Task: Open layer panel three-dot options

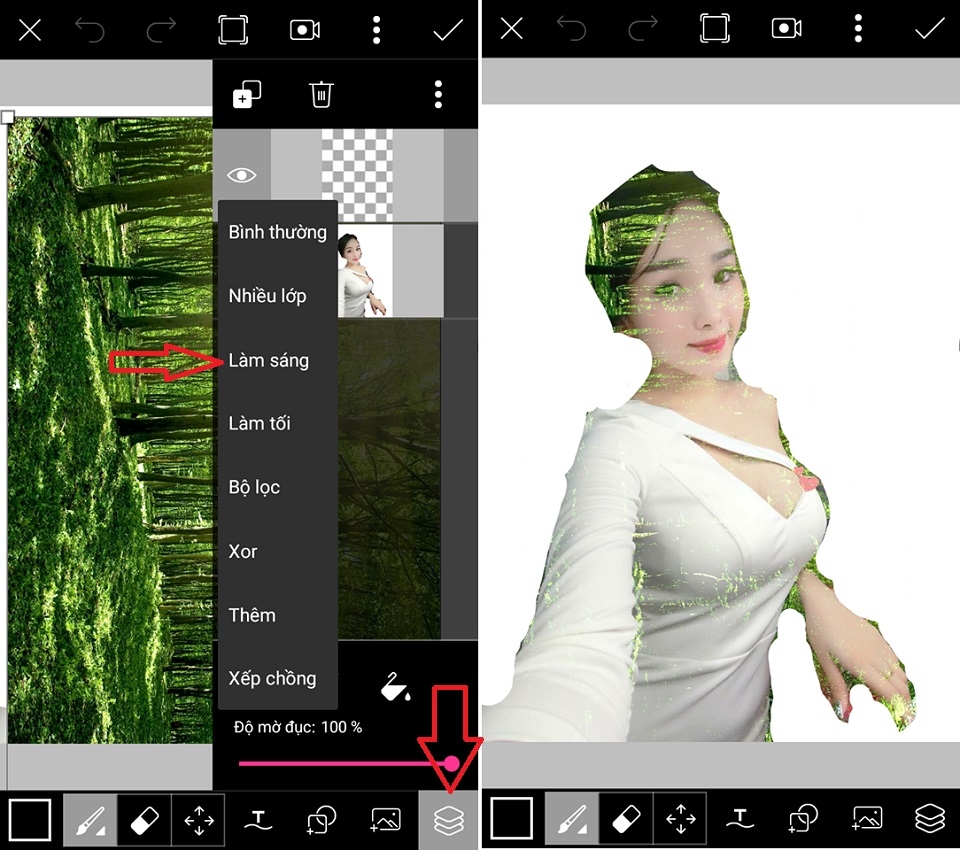Action: 438,94
